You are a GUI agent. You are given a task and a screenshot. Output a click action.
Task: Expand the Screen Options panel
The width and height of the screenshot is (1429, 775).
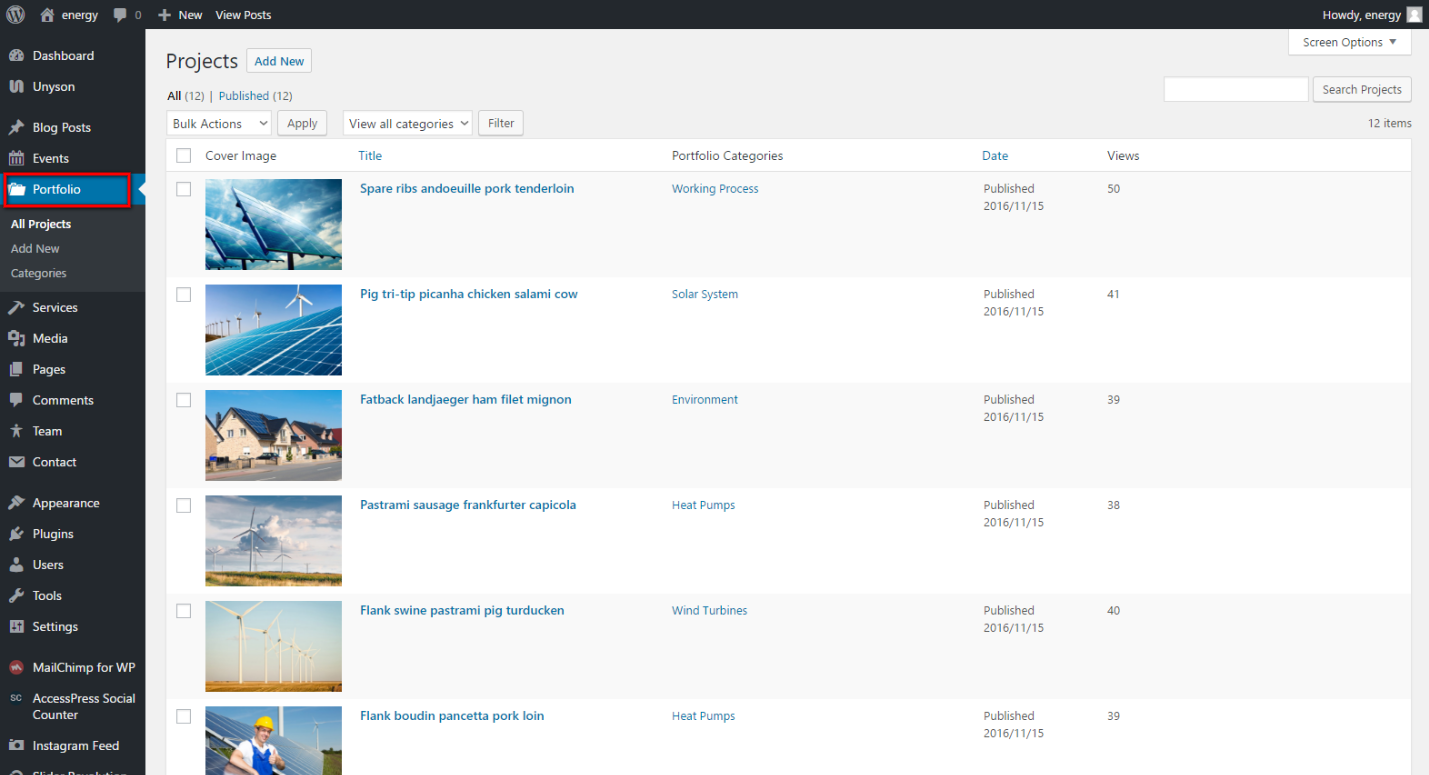(x=1349, y=43)
